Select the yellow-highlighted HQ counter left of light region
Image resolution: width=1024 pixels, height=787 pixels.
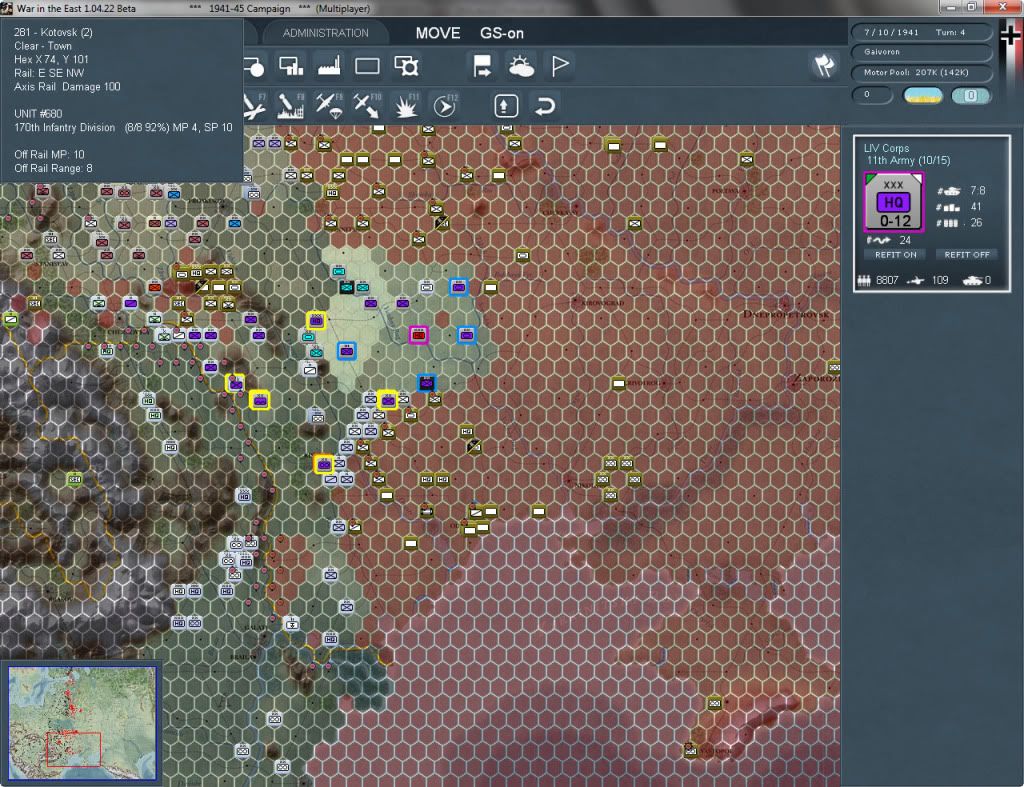pos(316,320)
